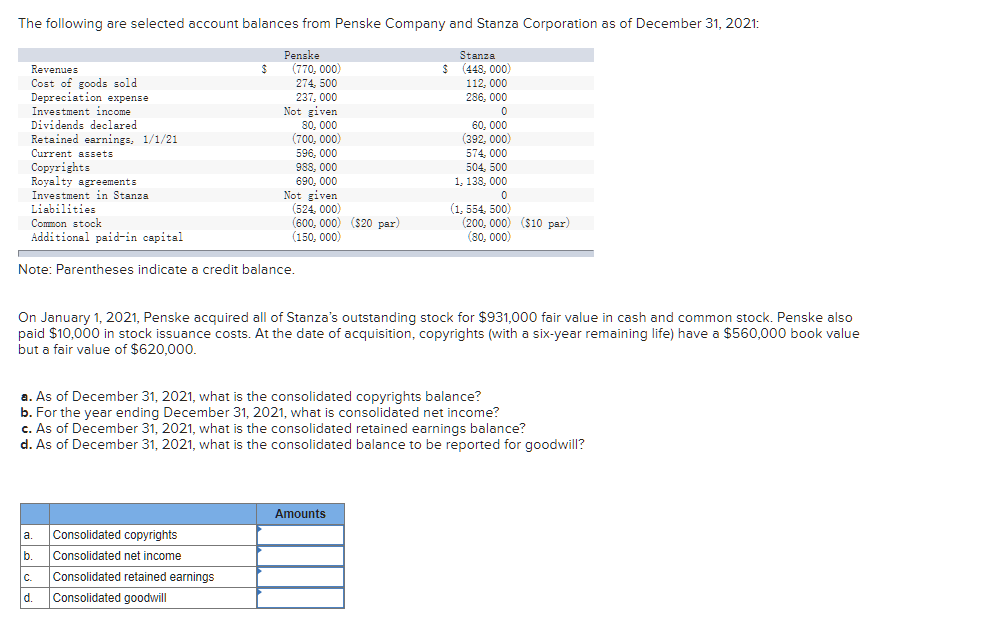Select the 'Additional paid-in capital' label

click(107, 238)
